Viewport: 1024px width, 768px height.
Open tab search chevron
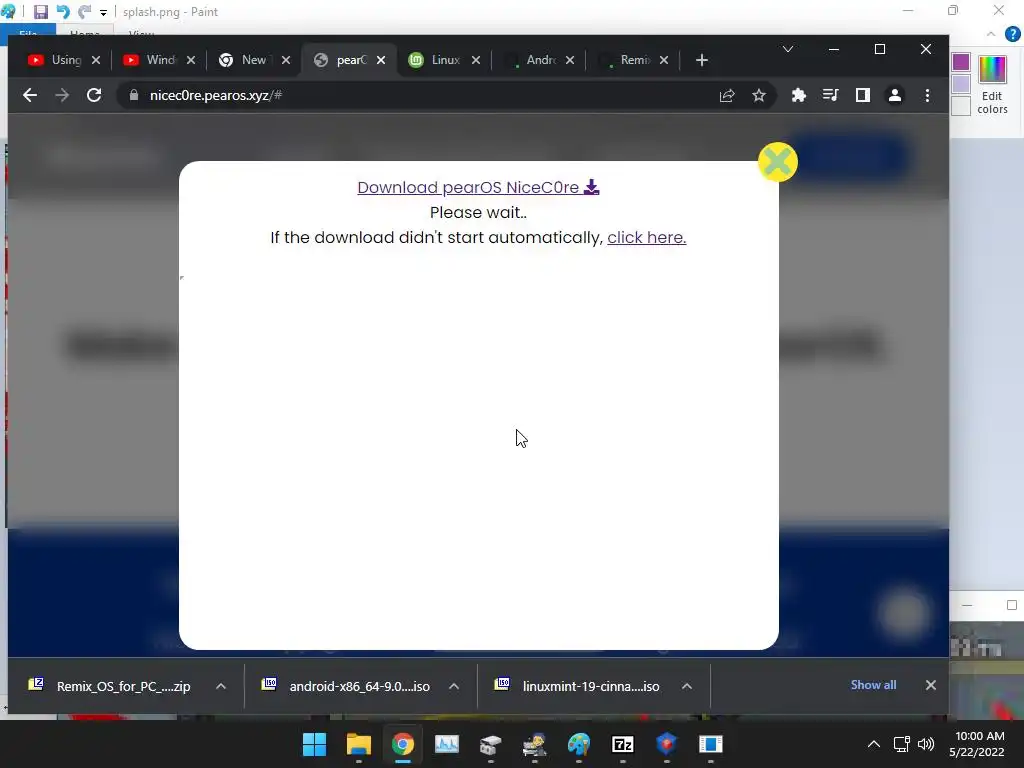pos(788,49)
